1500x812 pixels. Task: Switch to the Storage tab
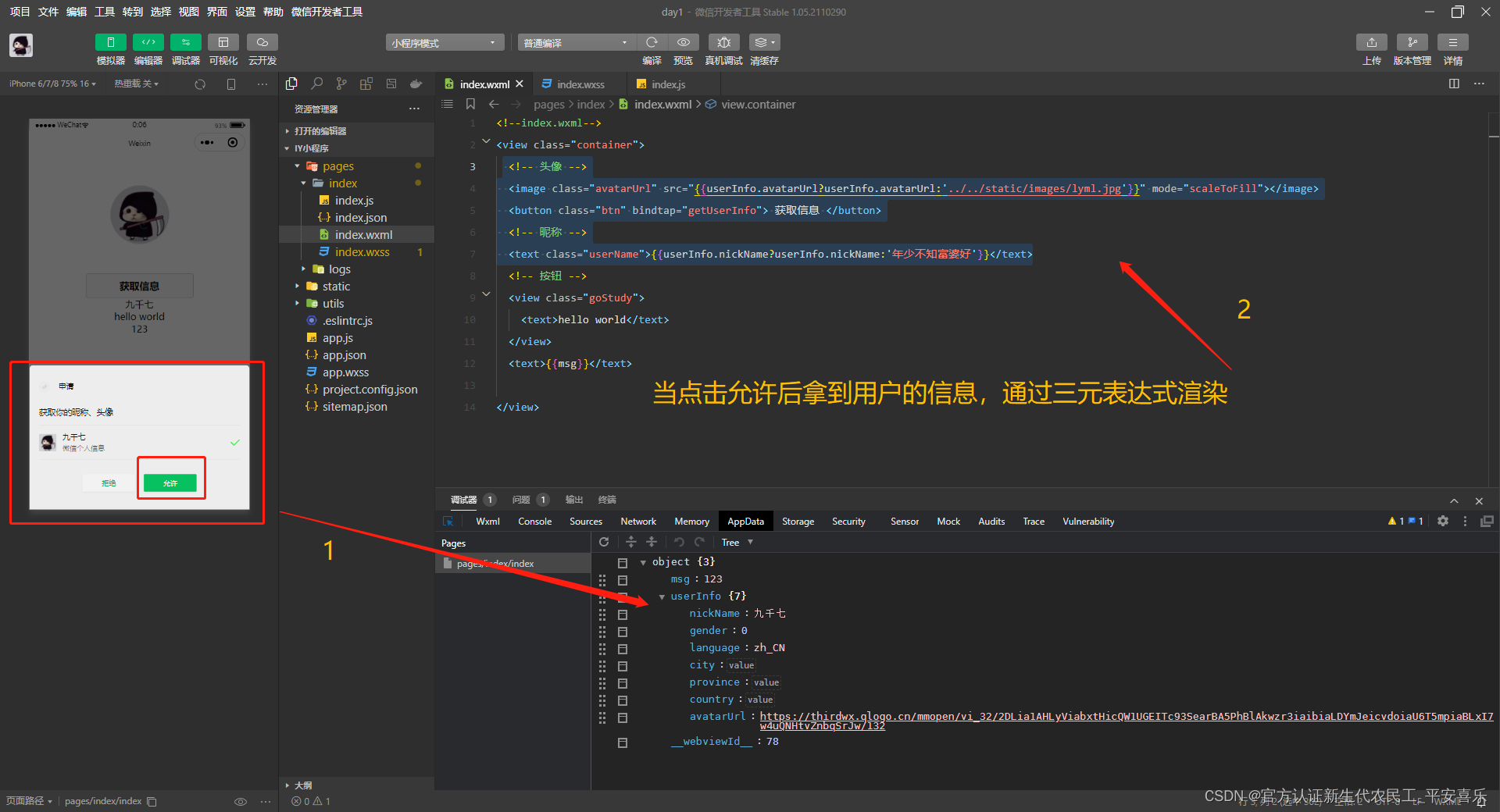coord(798,522)
